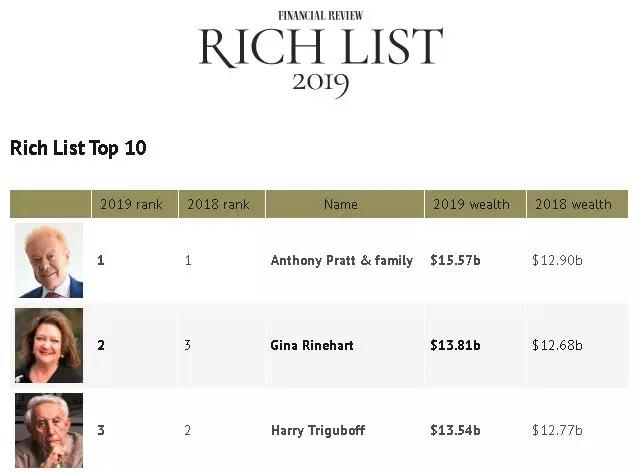Open Anthony Pratt's portrait photo
Screen dimensions: 636x472
tap(49, 261)
